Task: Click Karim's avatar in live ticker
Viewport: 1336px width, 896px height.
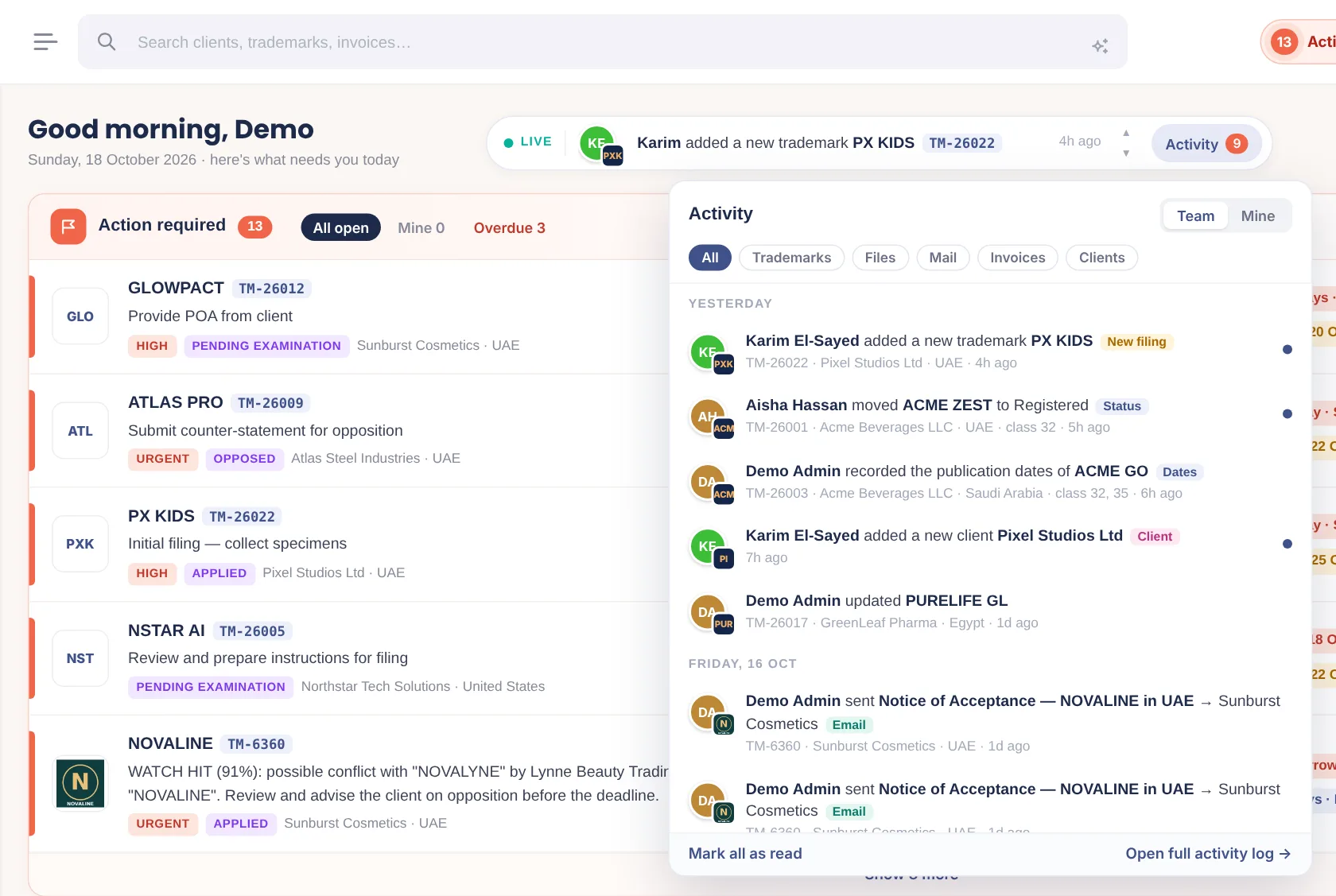Action: coord(597,144)
